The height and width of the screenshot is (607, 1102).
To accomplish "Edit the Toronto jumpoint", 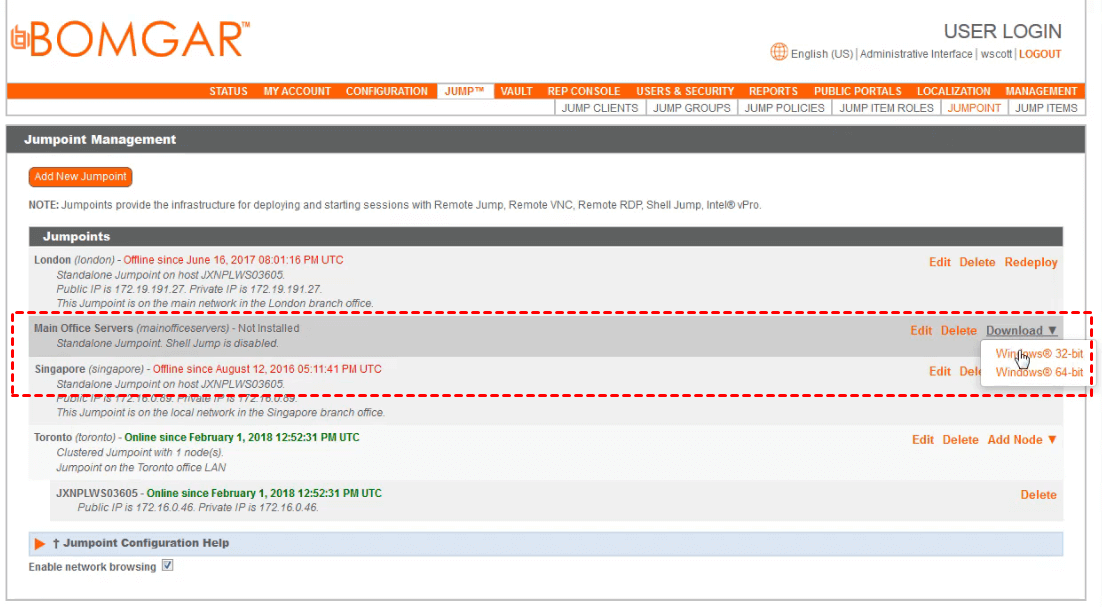I will pyautogui.click(x=923, y=440).
